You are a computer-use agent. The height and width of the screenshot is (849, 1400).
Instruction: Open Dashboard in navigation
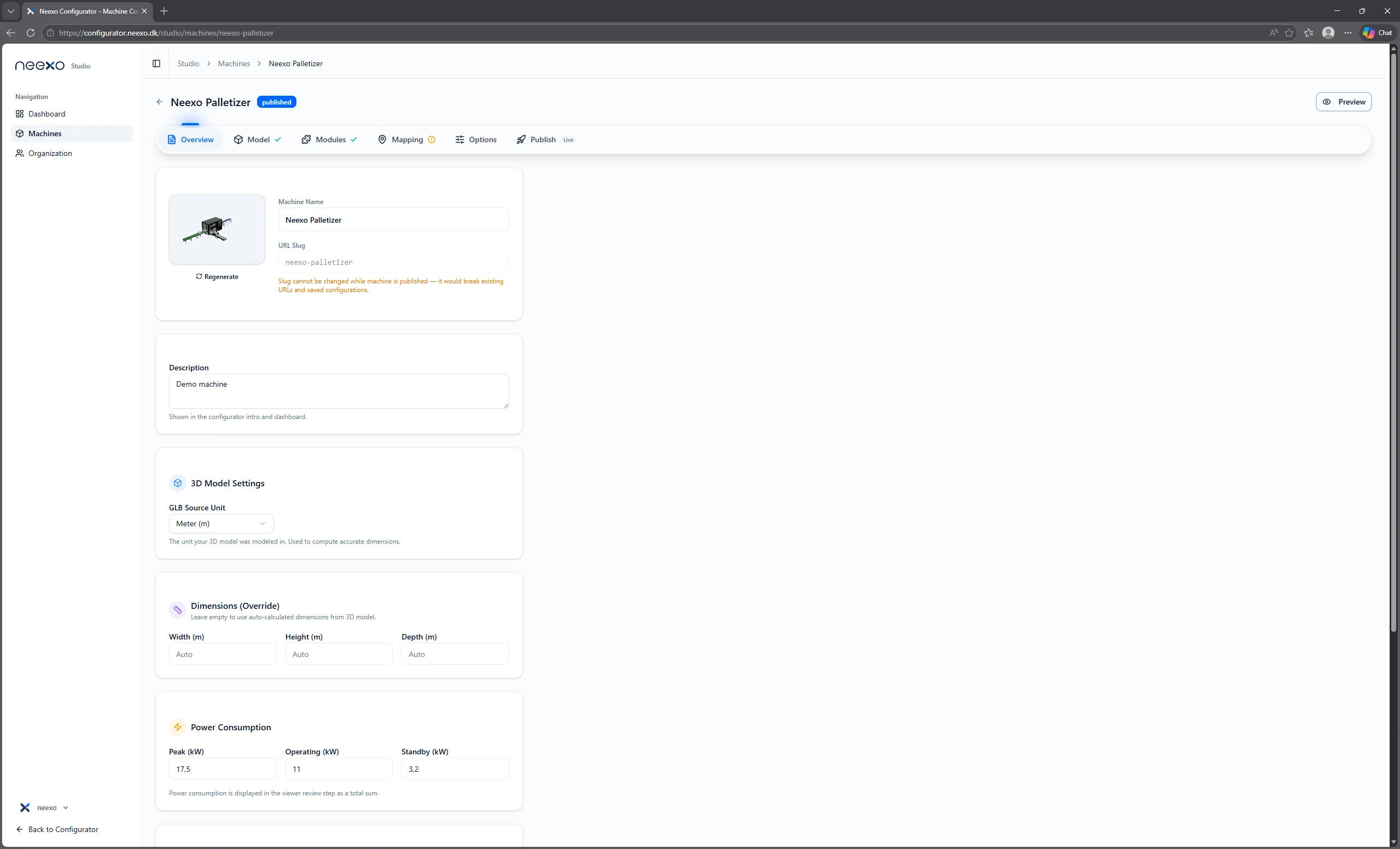tap(72, 114)
